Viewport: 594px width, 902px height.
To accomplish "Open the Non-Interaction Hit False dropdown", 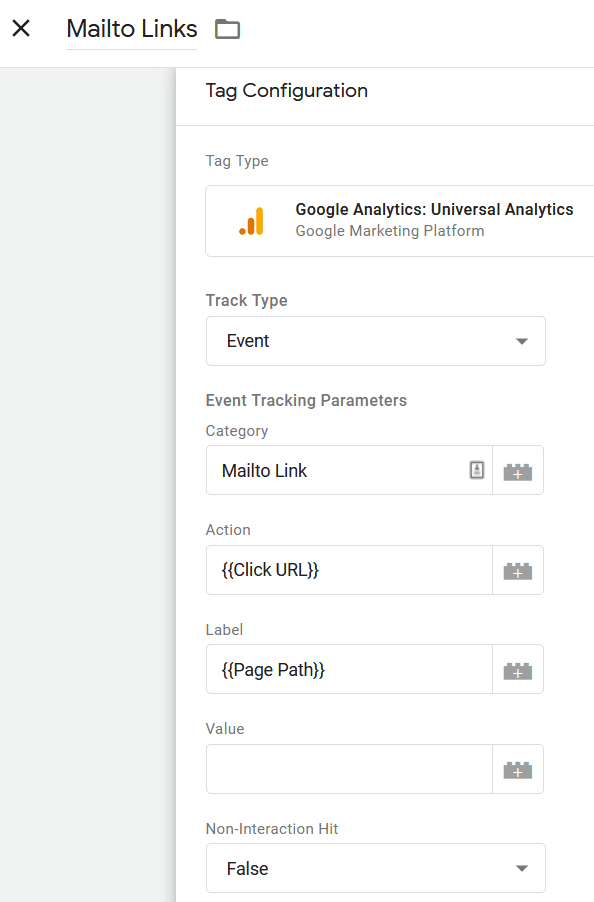I will pos(375,868).
